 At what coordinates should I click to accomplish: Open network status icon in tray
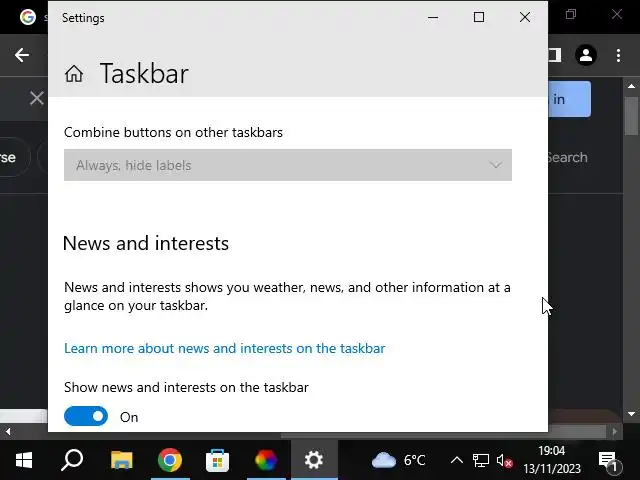click(x=480, y=460)
